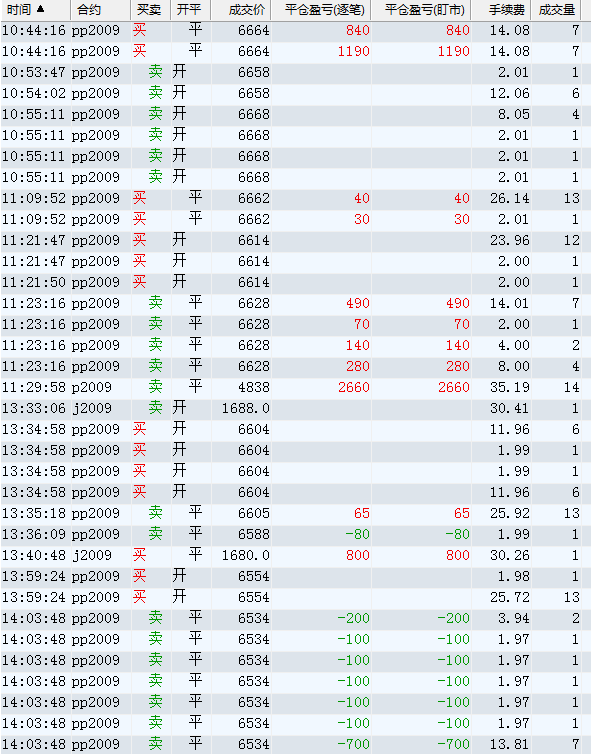The width and height of the screenshot is (591, 754).
Task: Click the trade price 6605
Action: [253, 513]
